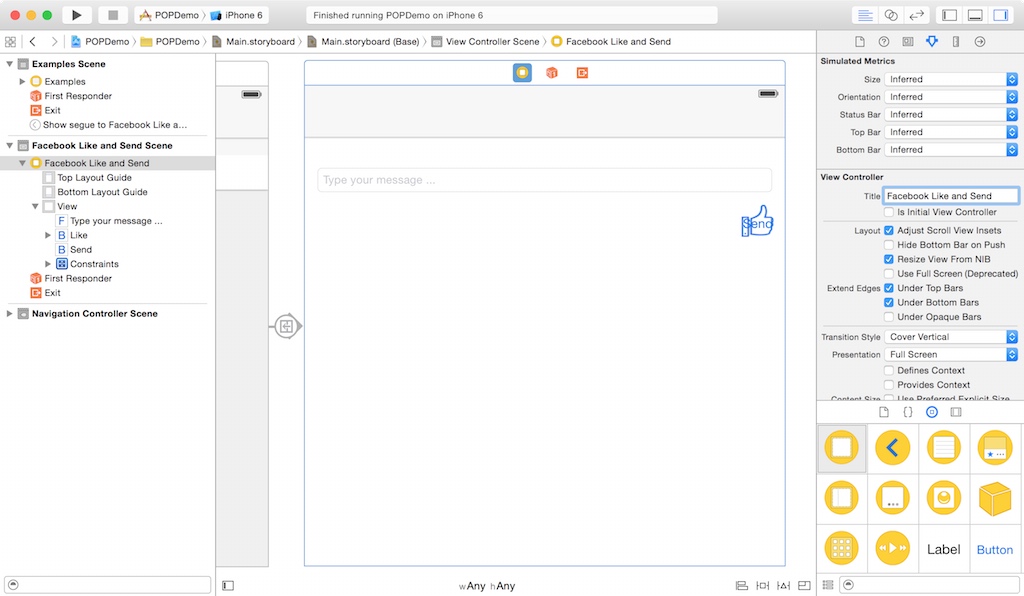Viewport: 1024px width, 596px height.
Task: Open the Size inspector ruler icon
Action: click(x=953, y=41)
